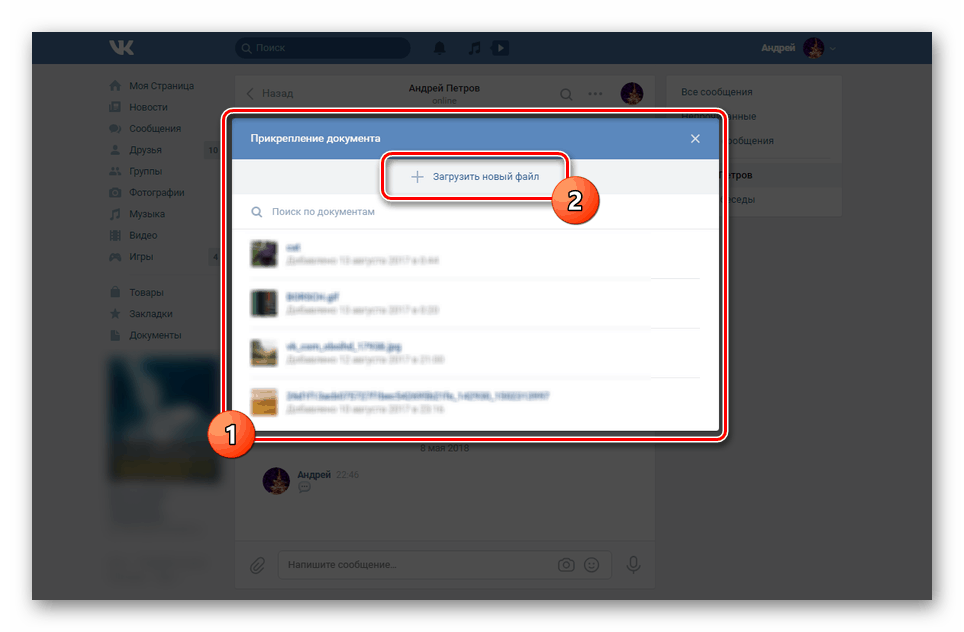Open the music note icon in header
The height and width of the screenshot is (632, 964).
(x=475, y=48)
